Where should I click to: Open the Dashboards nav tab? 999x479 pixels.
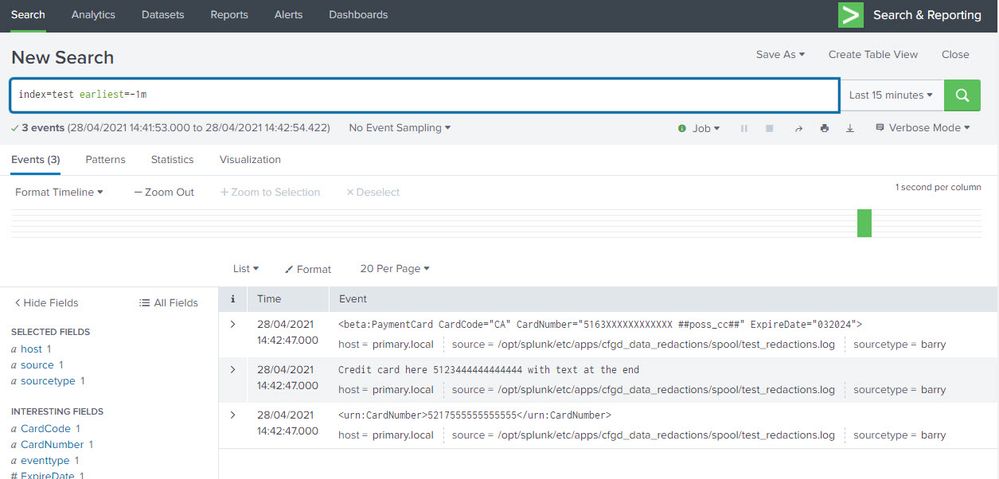click(358, 15)
